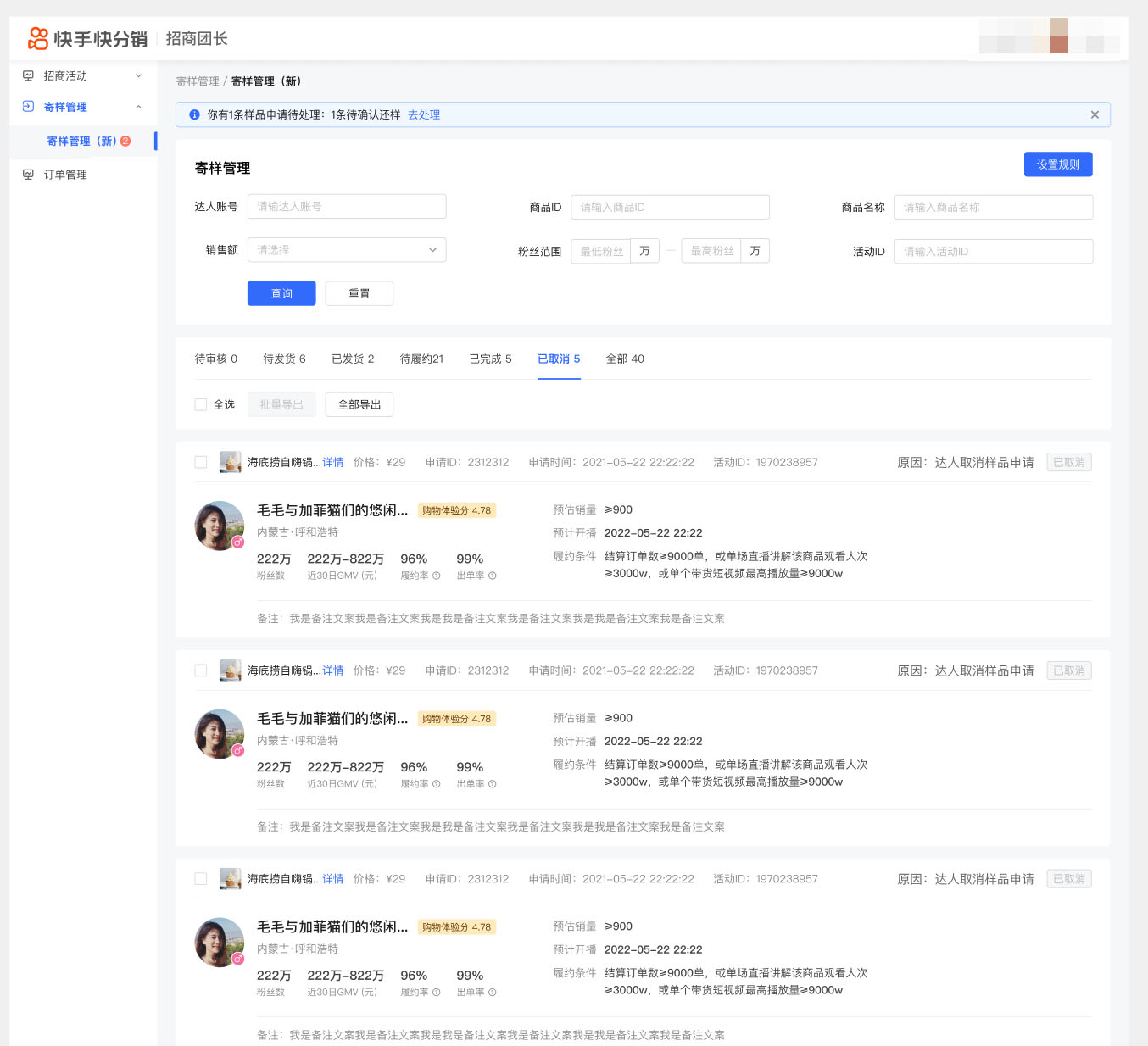Select the third sample card checkbox
This screenshot has width=1148, height=1046.
201,879
